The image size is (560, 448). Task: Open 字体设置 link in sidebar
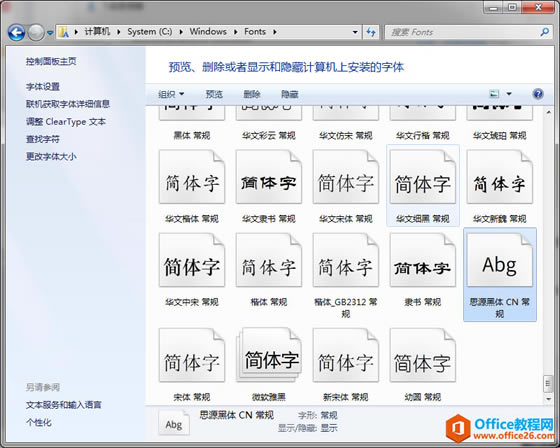[43, 86]
